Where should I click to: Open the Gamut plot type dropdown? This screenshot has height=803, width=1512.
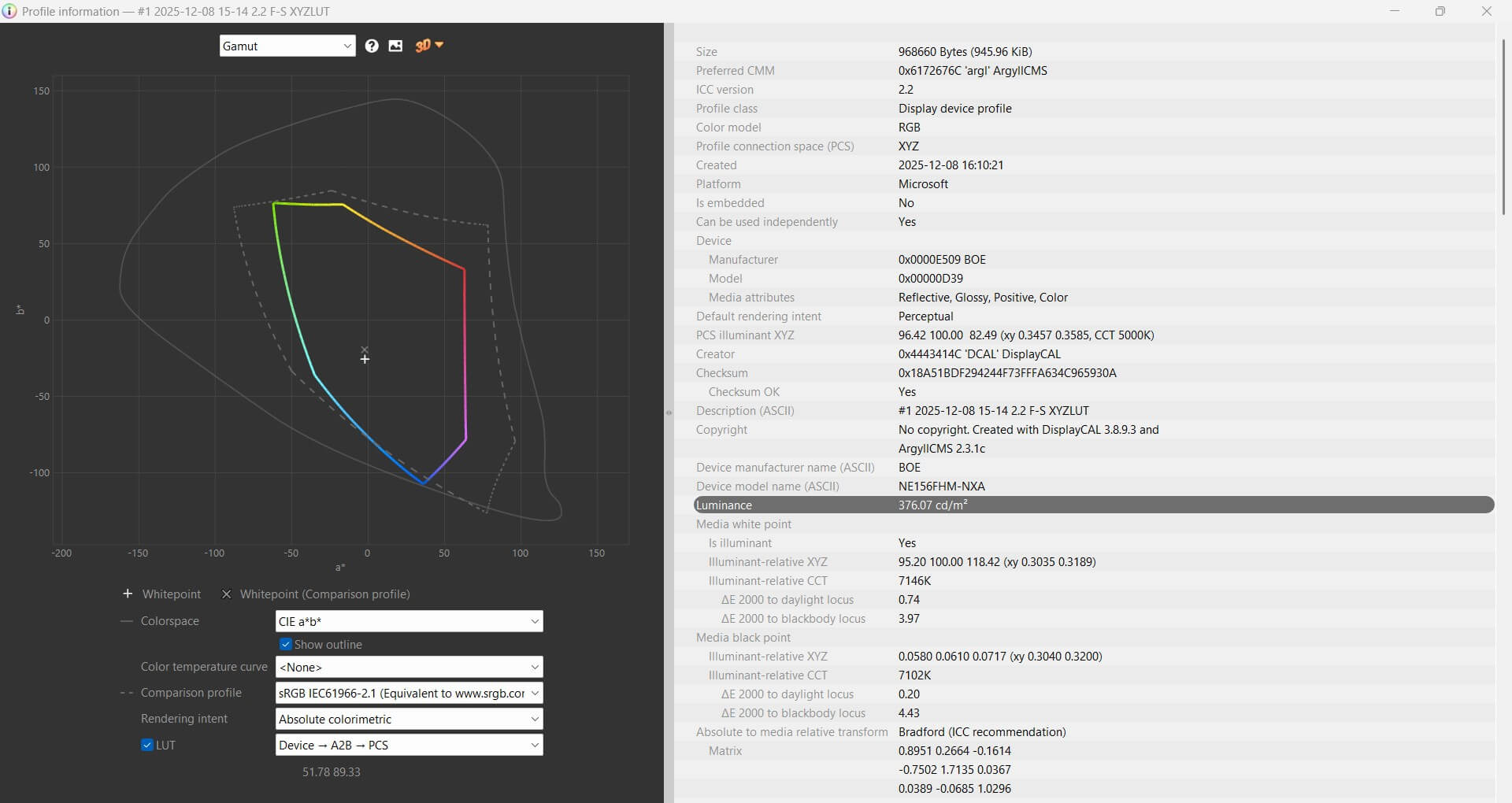[287, 46]
